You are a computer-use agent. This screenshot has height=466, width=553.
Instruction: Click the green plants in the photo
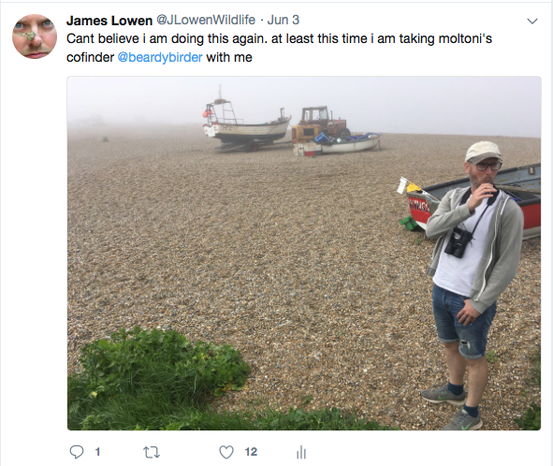click(x=159, y=379)
